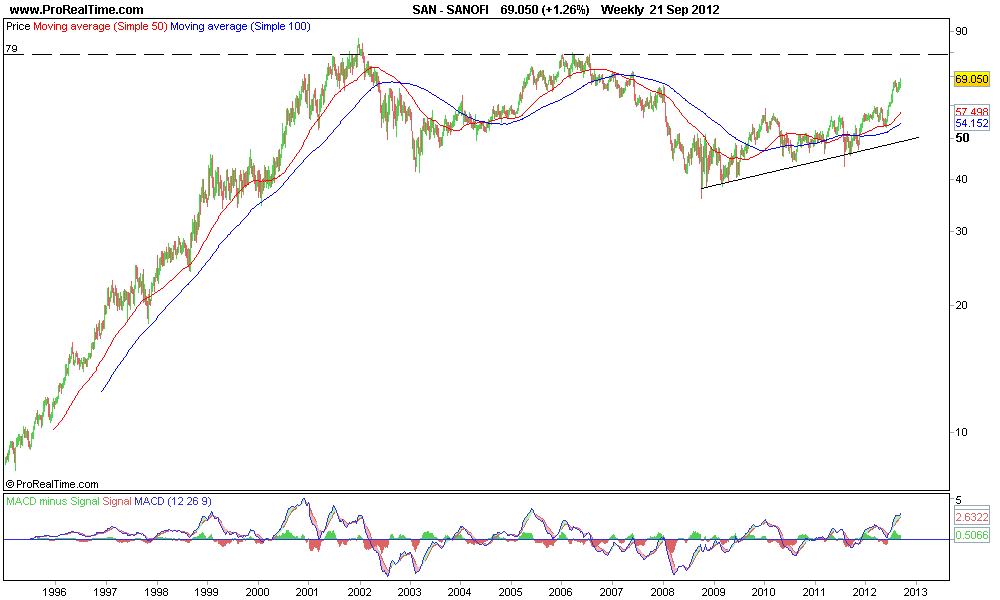Screen dimensions: 1000x600
Task: Select the Price legend label
Action: pos(18,27)
